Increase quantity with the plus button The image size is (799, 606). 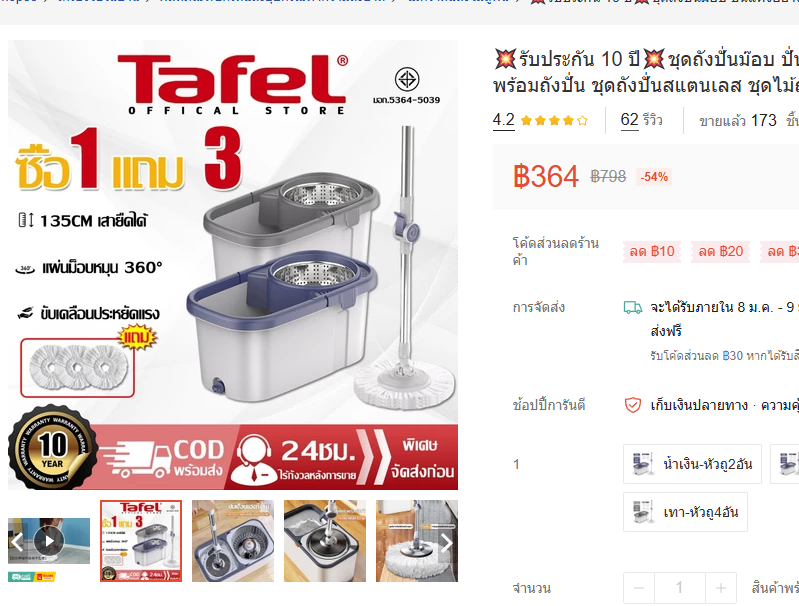721,588
